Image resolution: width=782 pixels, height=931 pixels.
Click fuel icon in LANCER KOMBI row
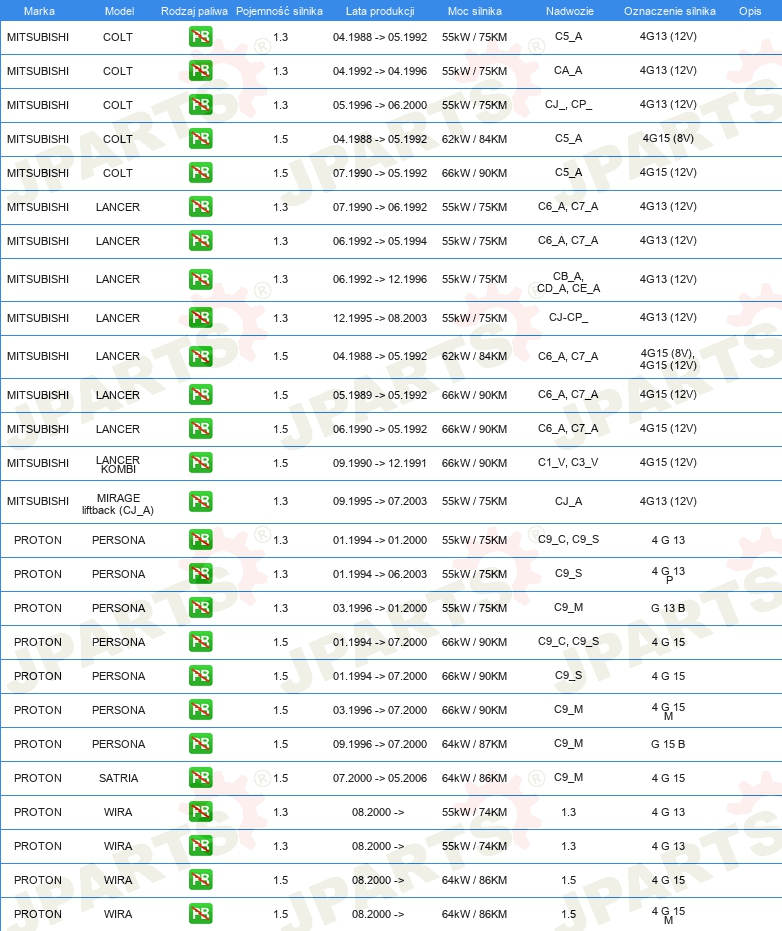201,463
